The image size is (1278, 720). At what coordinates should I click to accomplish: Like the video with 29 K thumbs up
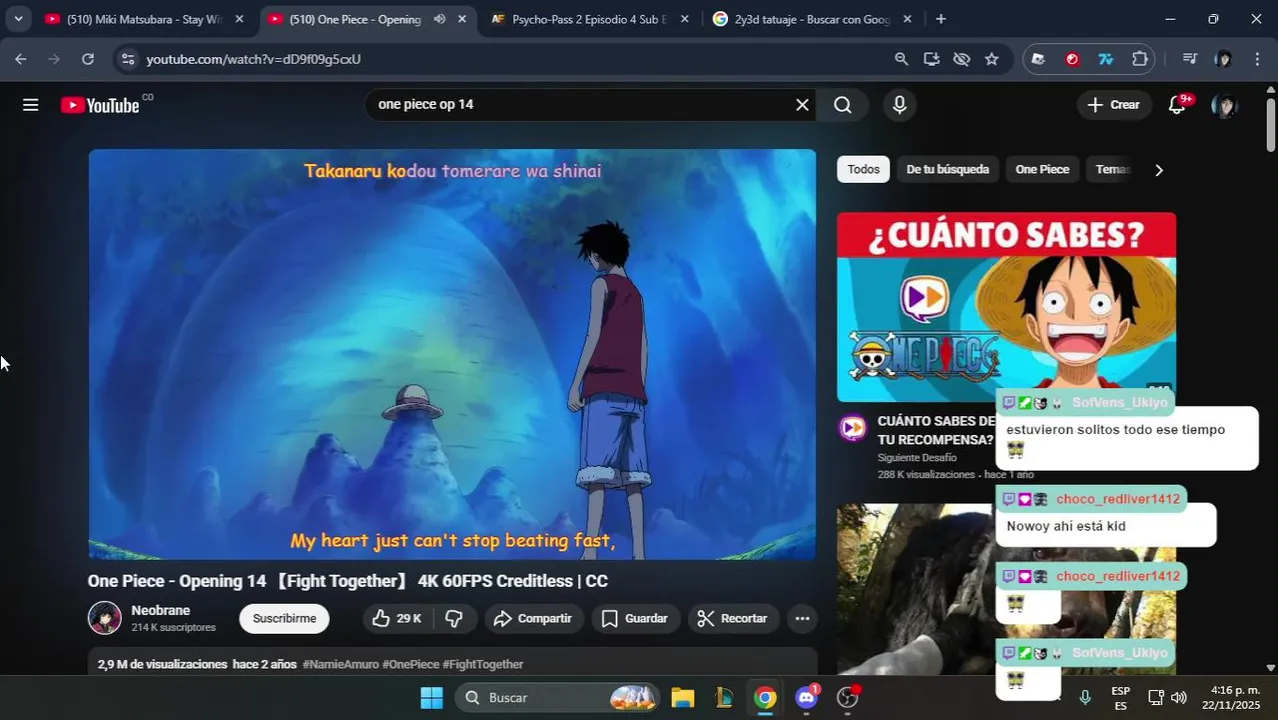[x=398, y=619]
